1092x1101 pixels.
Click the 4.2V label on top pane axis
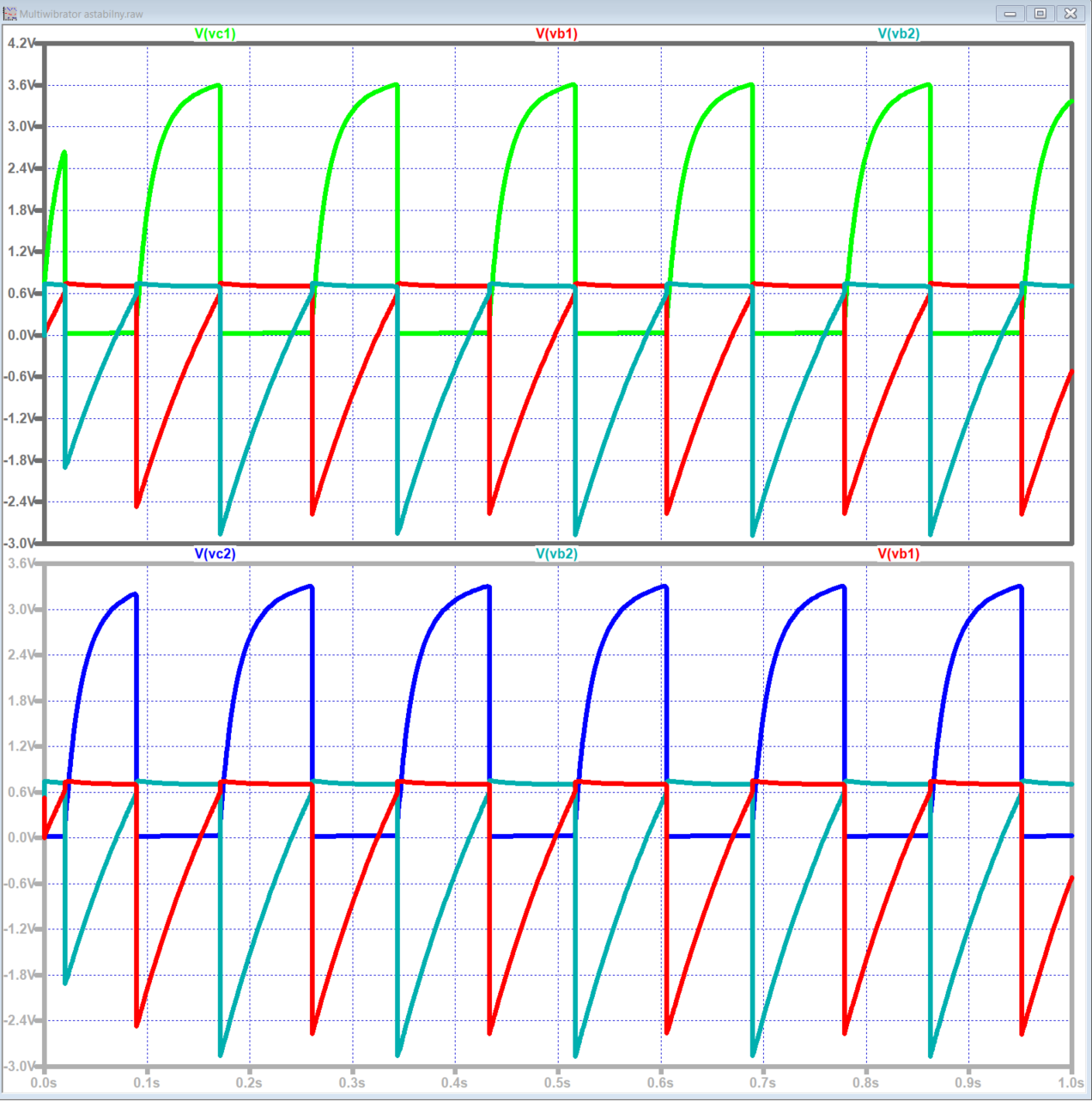click(x=21, y=43)
